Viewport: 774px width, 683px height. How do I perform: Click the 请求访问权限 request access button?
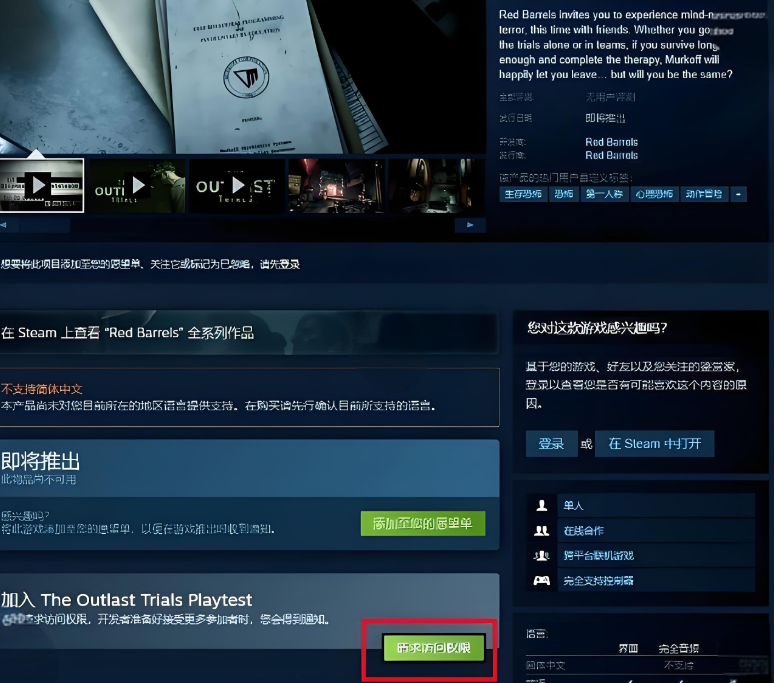pyautogui.click(x=433, y=647)
